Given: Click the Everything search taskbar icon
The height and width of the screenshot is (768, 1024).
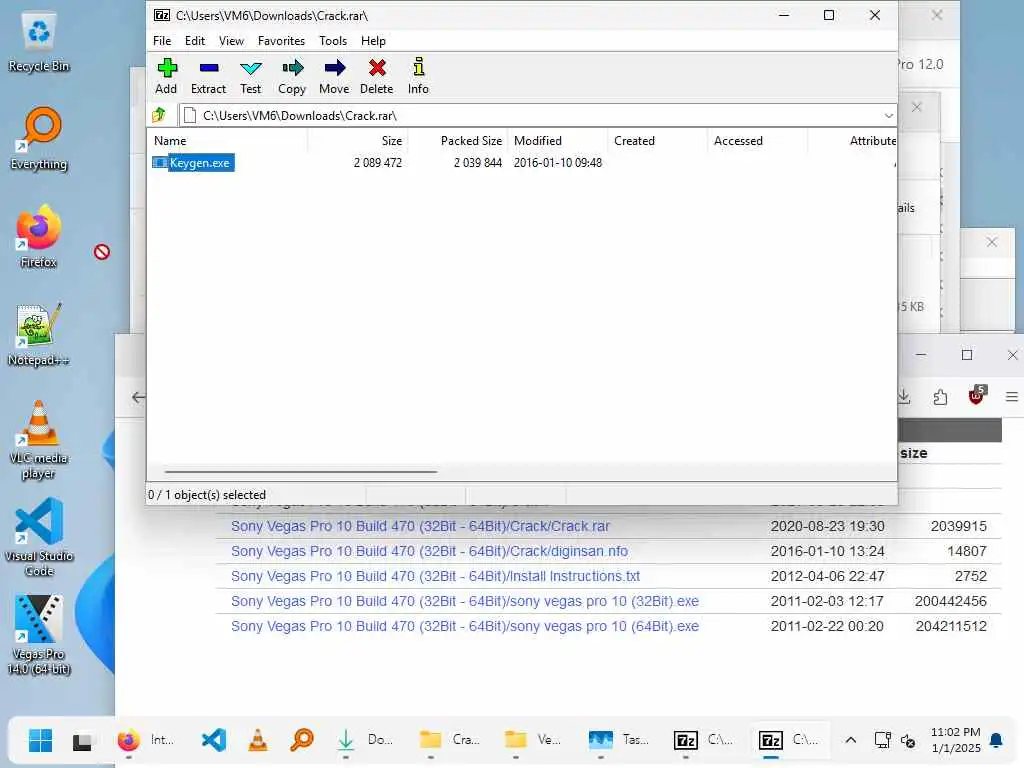Looking at the screenshot, I should [302, 740].
